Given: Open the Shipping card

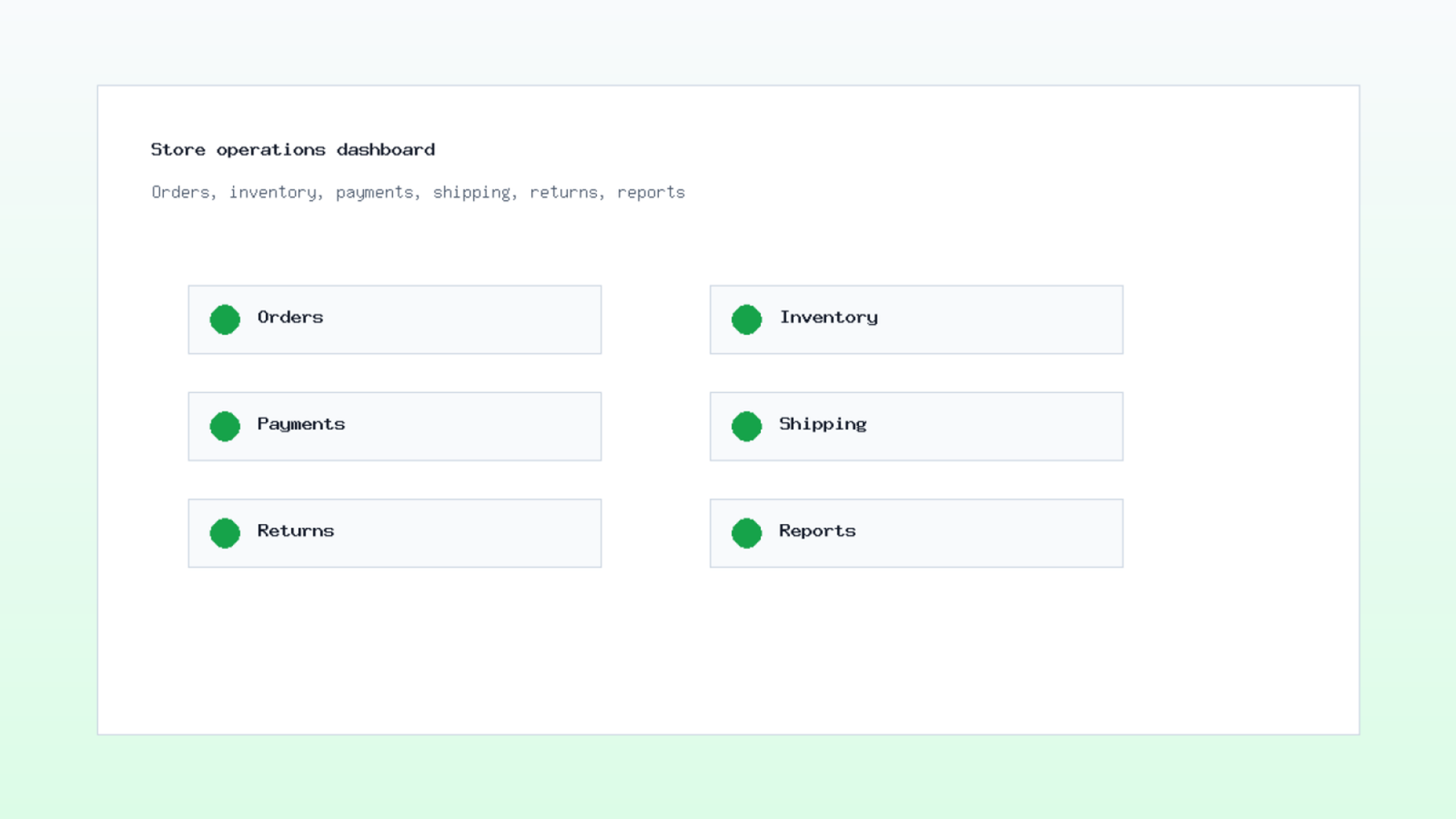Looking at the screenshot, I should pyautogui.click(x=916, y=426).
